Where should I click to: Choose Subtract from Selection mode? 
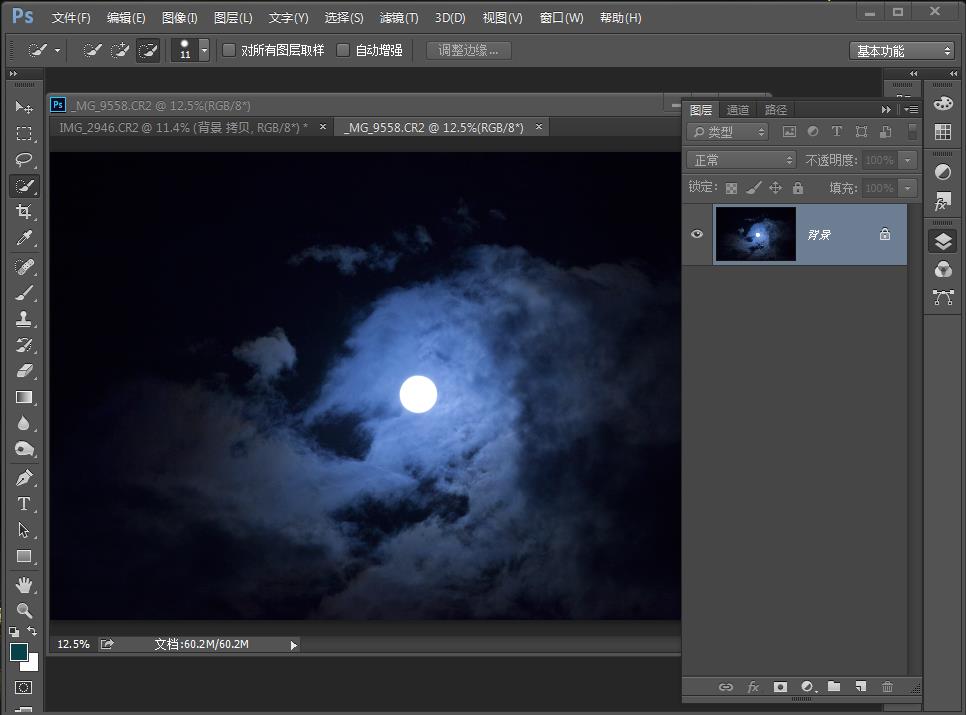click(x=148, y=50)
